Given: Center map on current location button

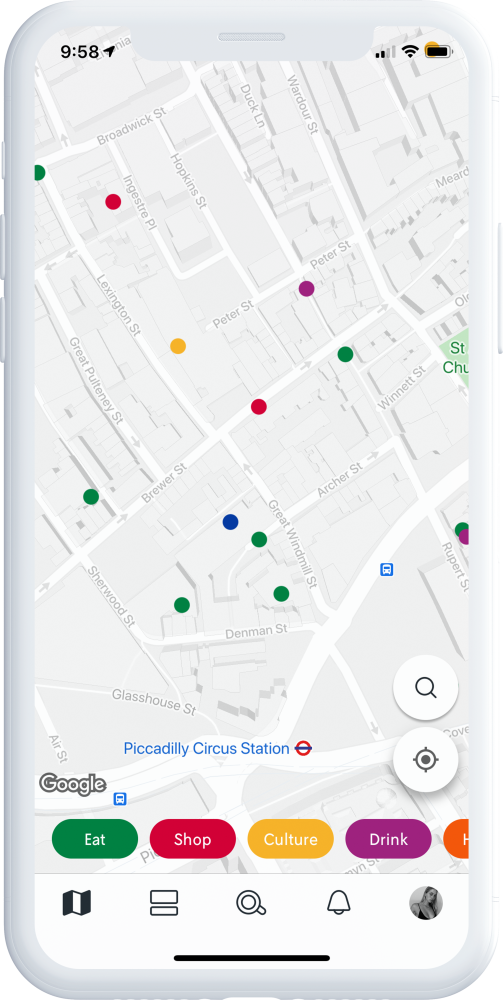Looking at the screenshot, I should coord(425,760).
